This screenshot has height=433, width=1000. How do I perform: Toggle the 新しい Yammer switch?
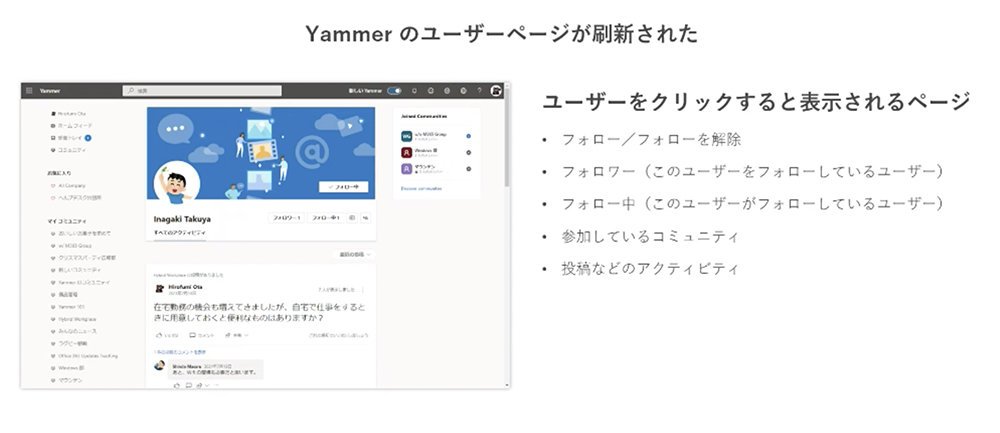395,91
